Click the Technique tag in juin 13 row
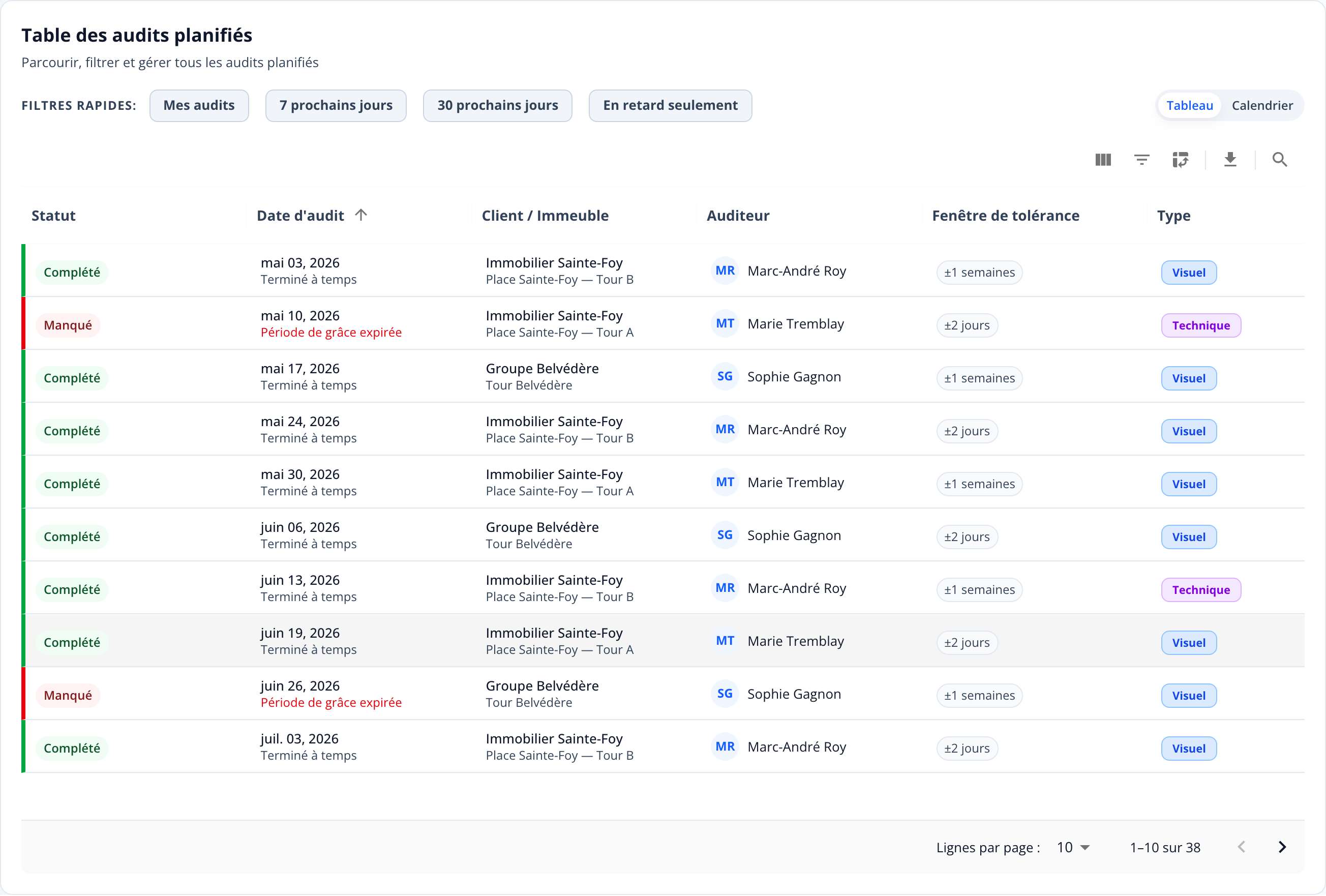The width and height of the screenshot is (1326, 896). pos(1200,589)
